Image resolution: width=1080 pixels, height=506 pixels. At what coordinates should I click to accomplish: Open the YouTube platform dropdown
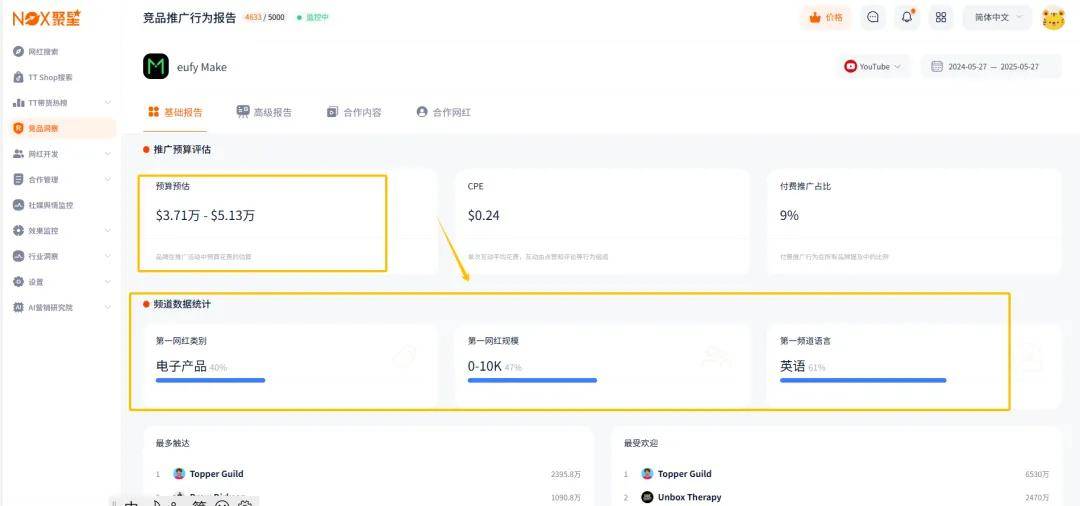[873, 67]
